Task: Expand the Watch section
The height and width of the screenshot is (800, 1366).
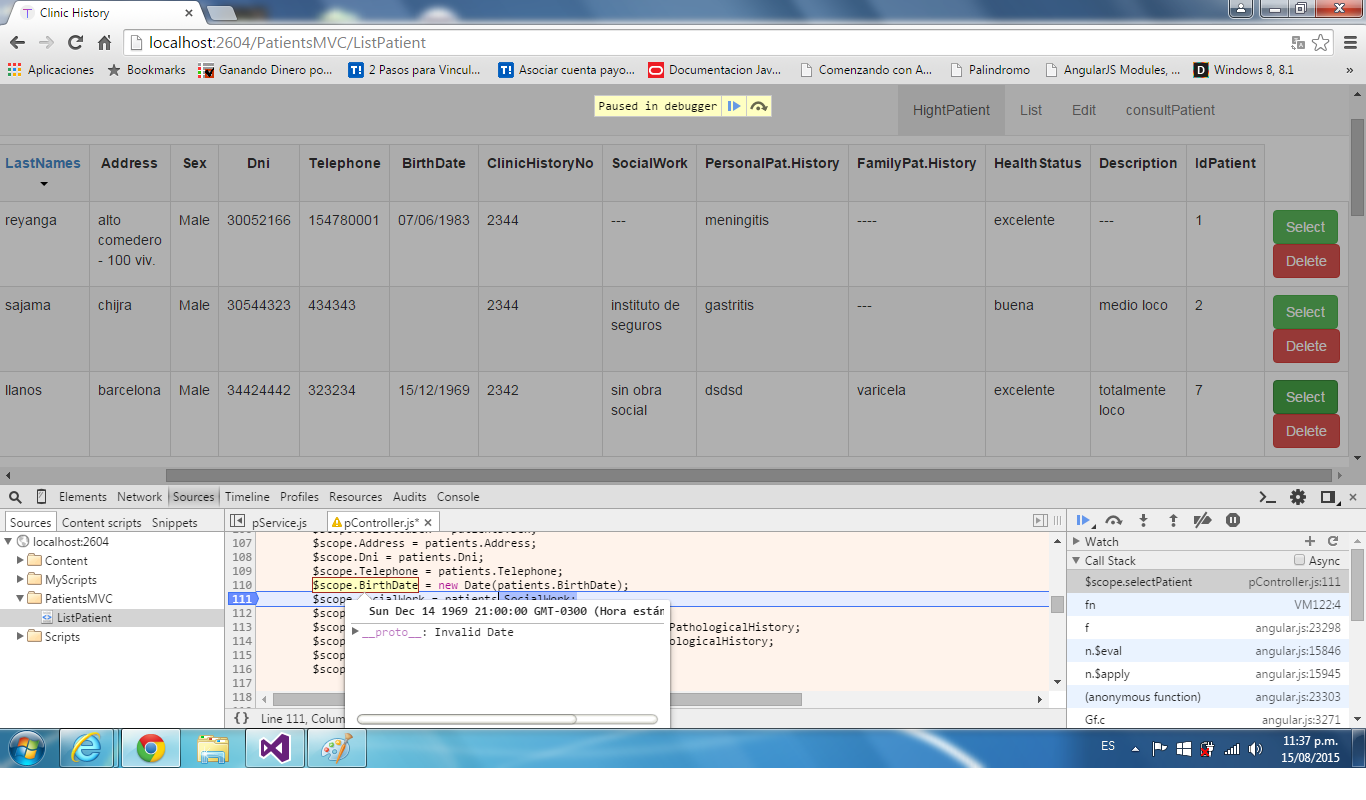Action: 1077,542
